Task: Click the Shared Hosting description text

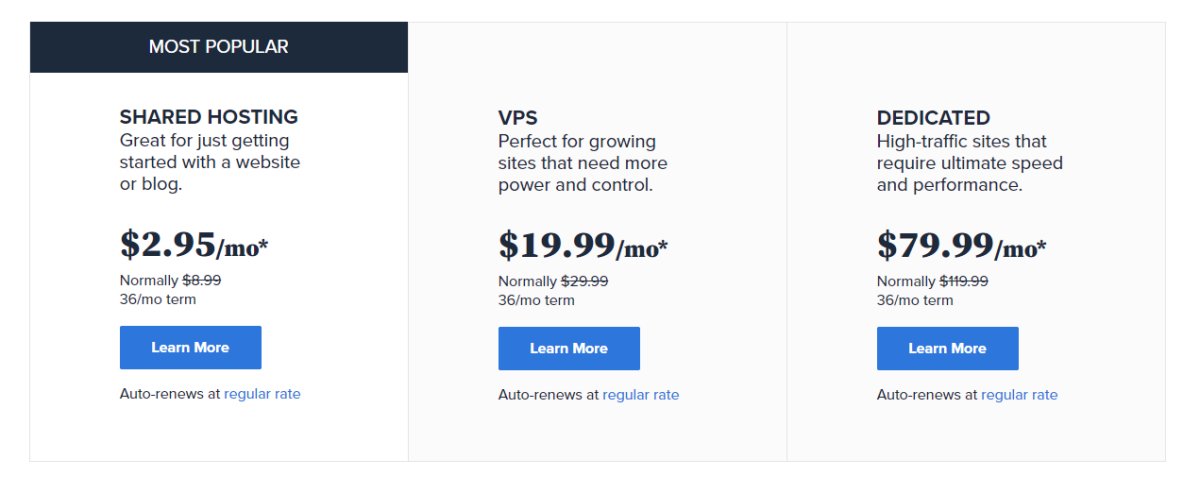Action: tap(210, 162)
